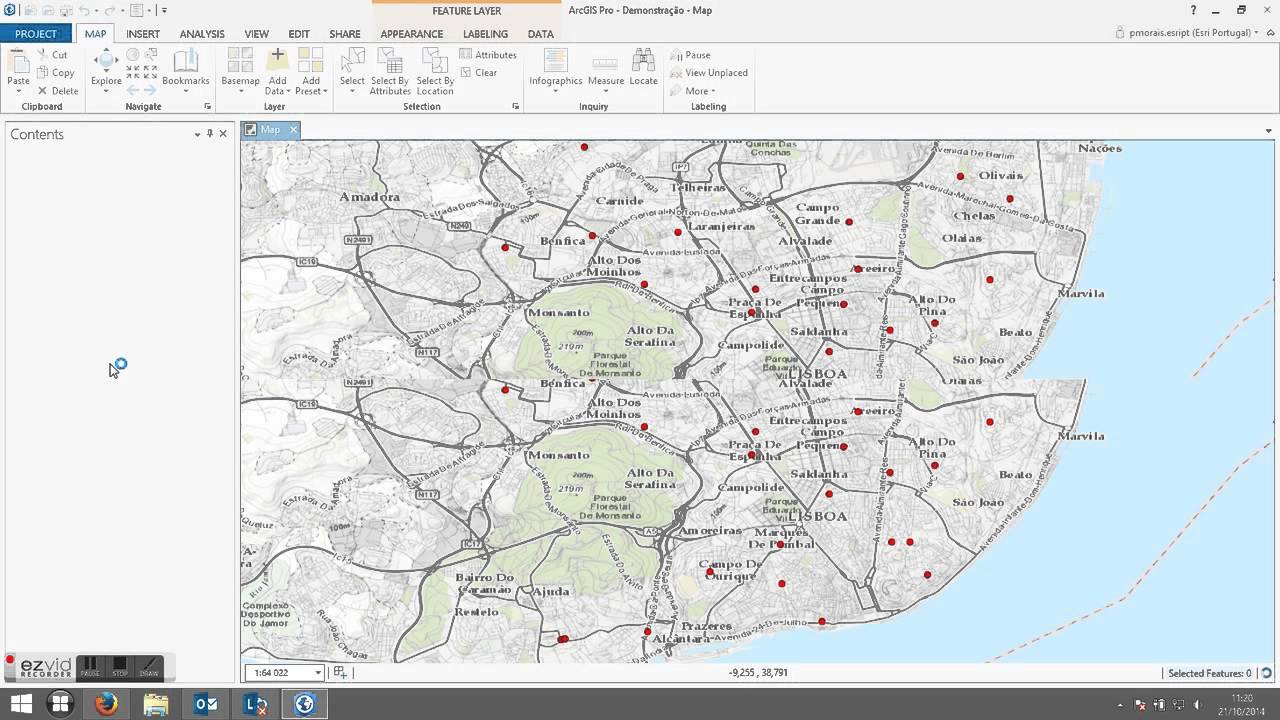Click the refresh map icon

tap(1267, 673)
